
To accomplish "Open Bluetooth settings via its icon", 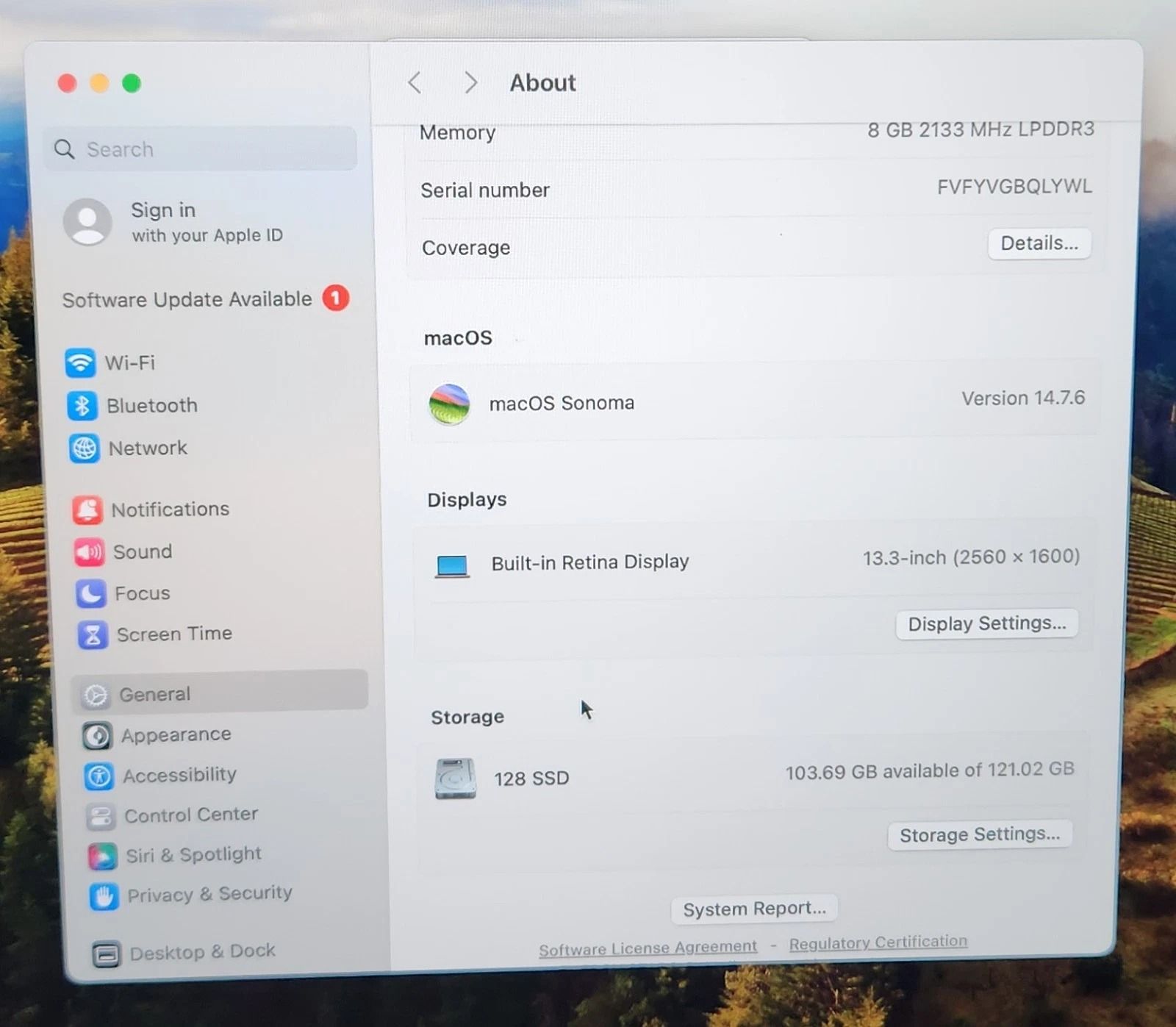I will (83, 405).
